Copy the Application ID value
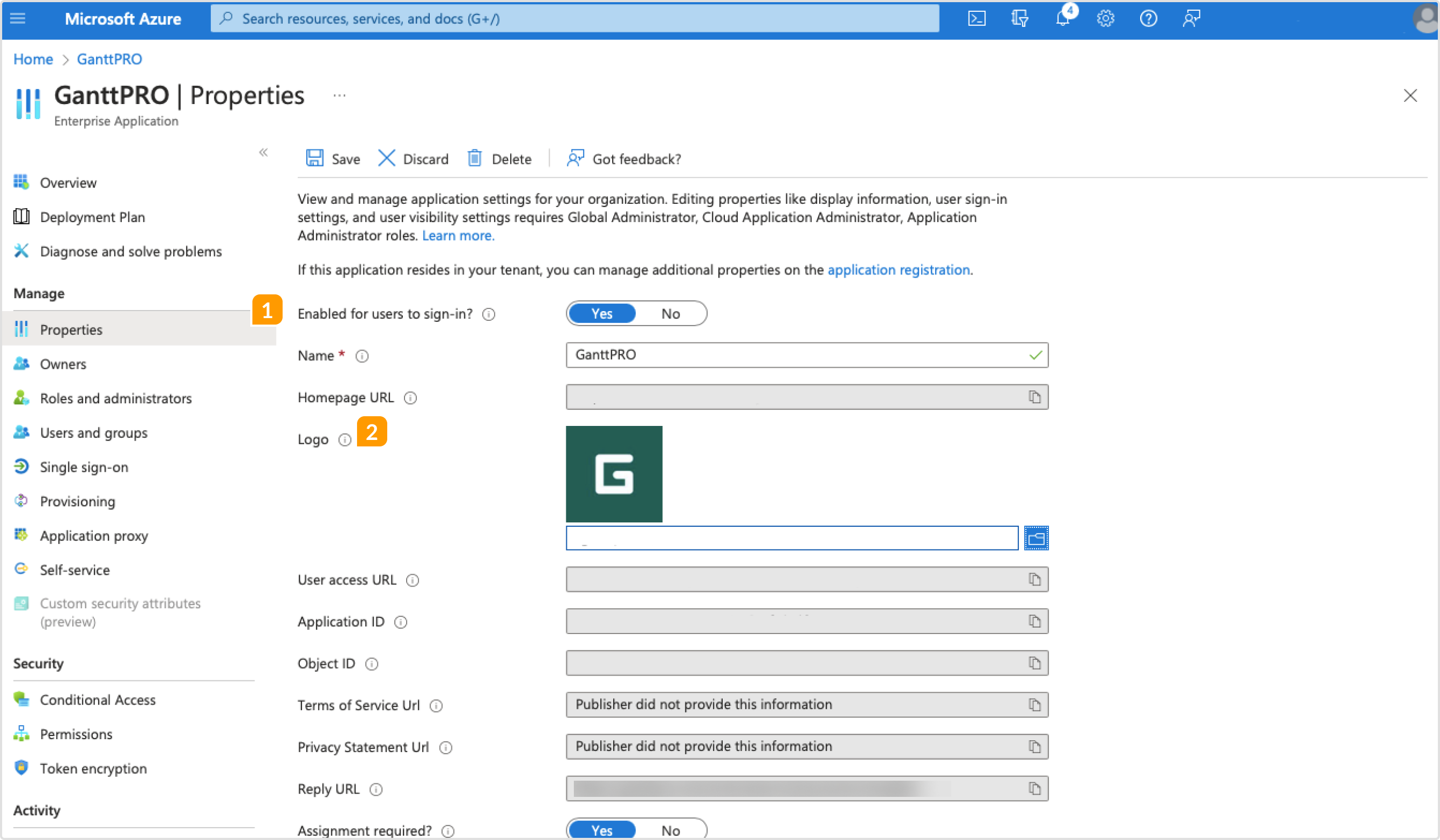The height and width of the screenshot is (840, 1440). [x=1034, y=621]
